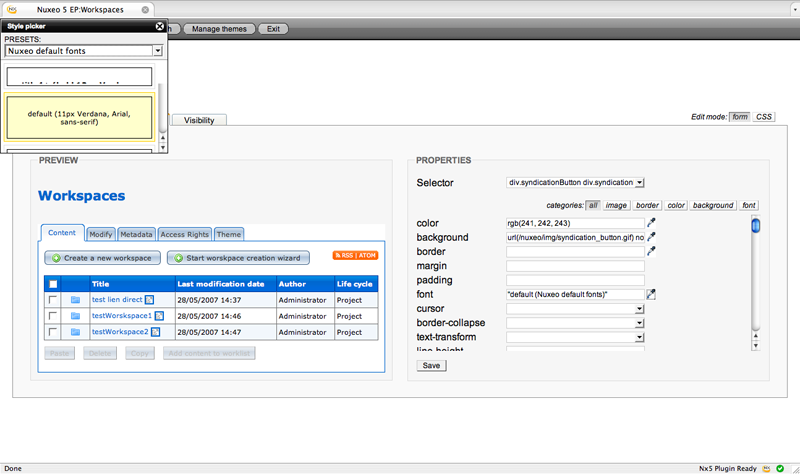
Task: Click the icon next to testWorskspace1
Action: 159,316
